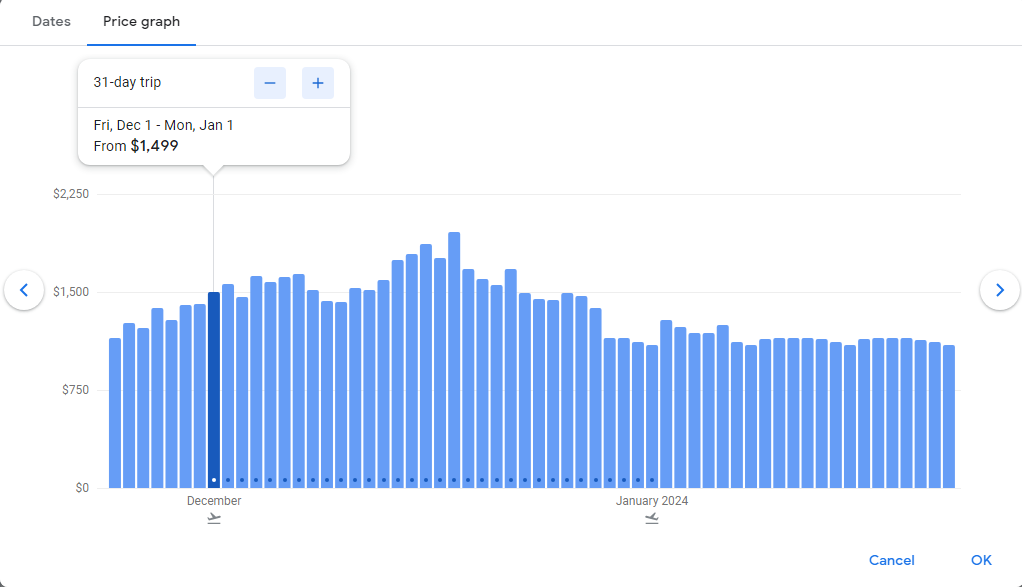
Task: Increase trip length with the plus button
Action: (x=318, y=83)
